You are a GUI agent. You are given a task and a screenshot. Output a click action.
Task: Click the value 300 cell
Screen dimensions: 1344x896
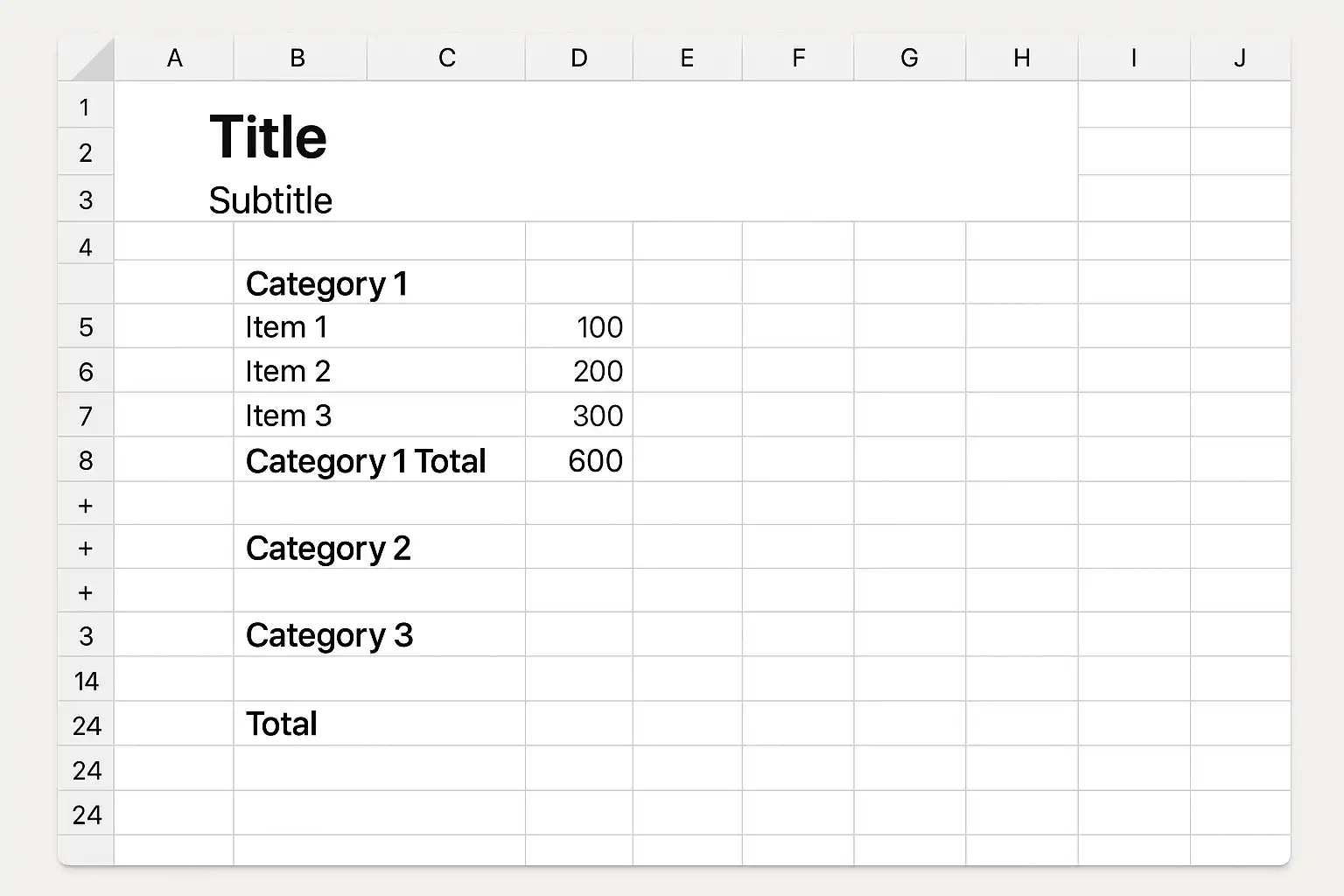pos(578,415)
